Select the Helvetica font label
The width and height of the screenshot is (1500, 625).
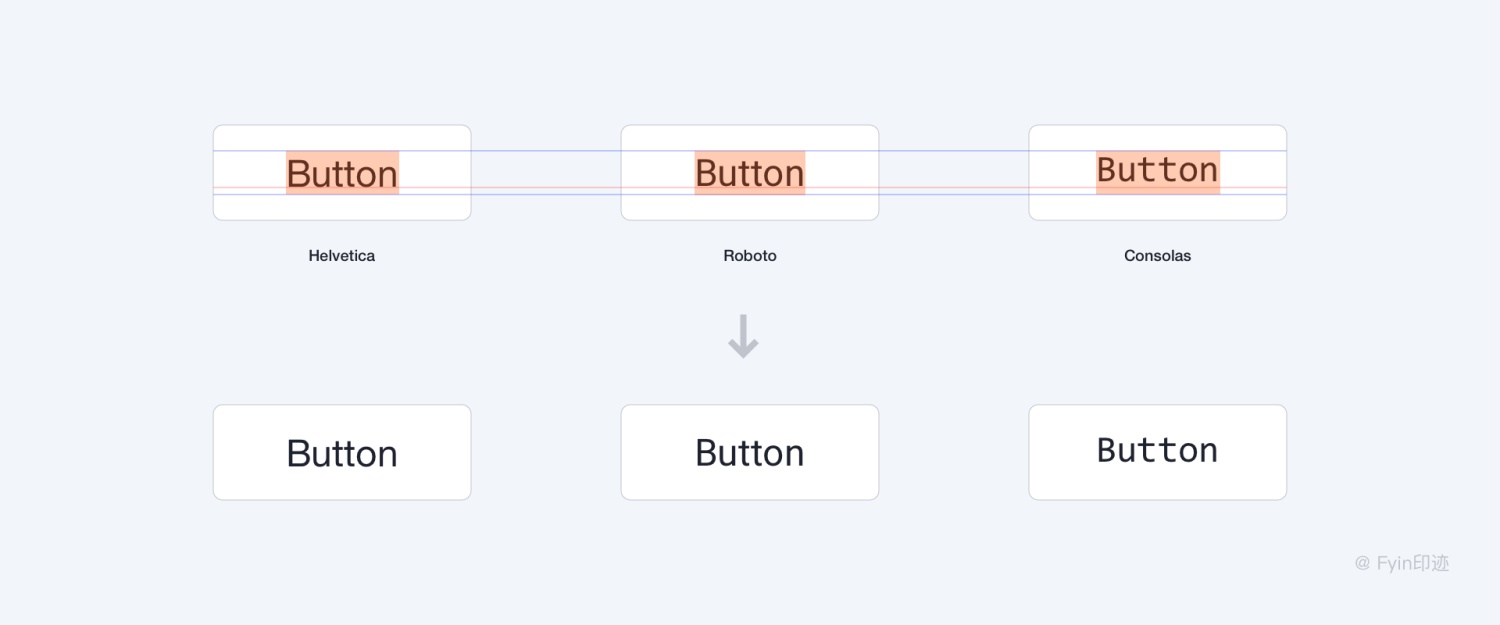point(342,256)
